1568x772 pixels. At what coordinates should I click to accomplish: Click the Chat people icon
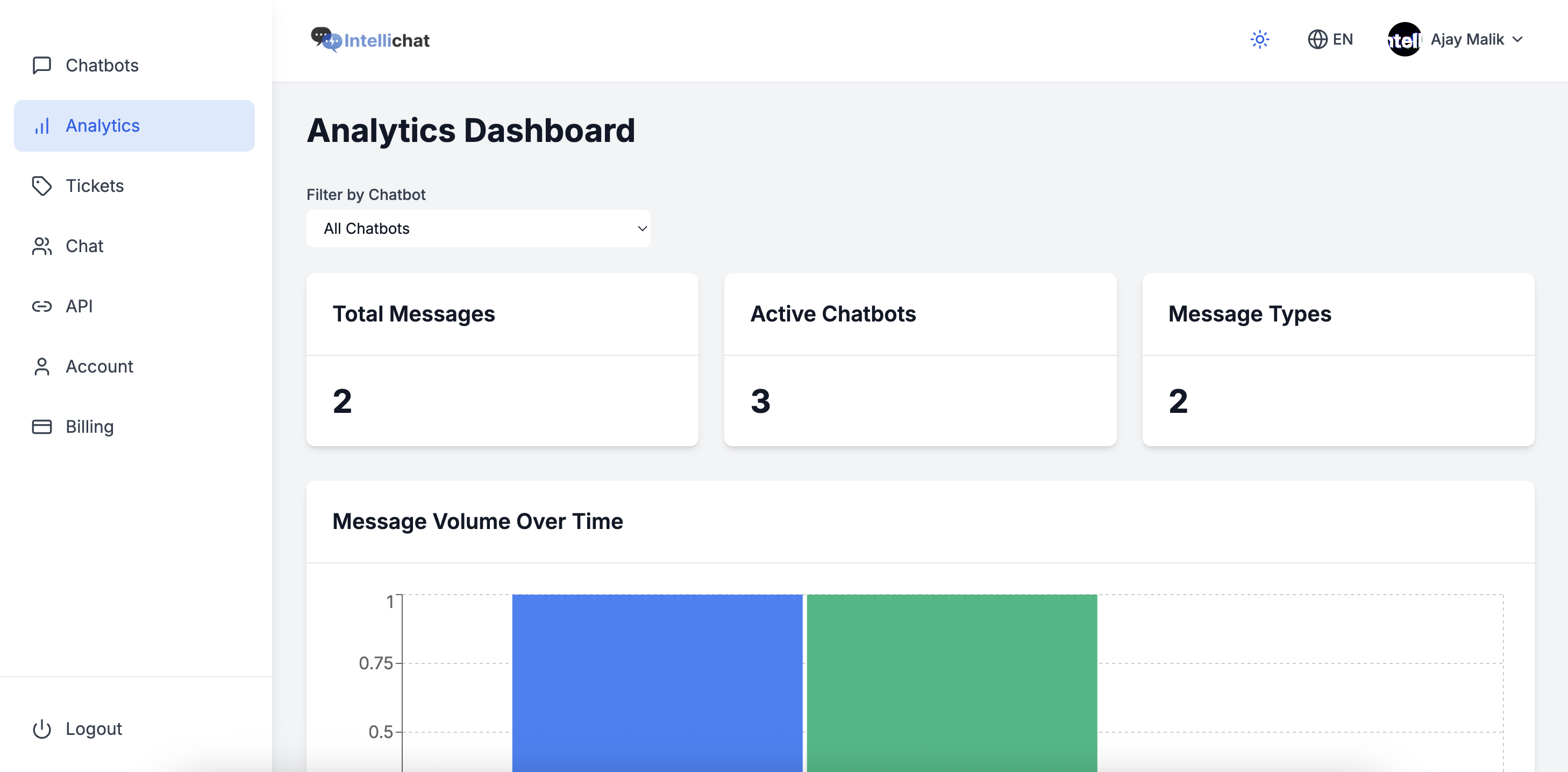pos(41,246)
